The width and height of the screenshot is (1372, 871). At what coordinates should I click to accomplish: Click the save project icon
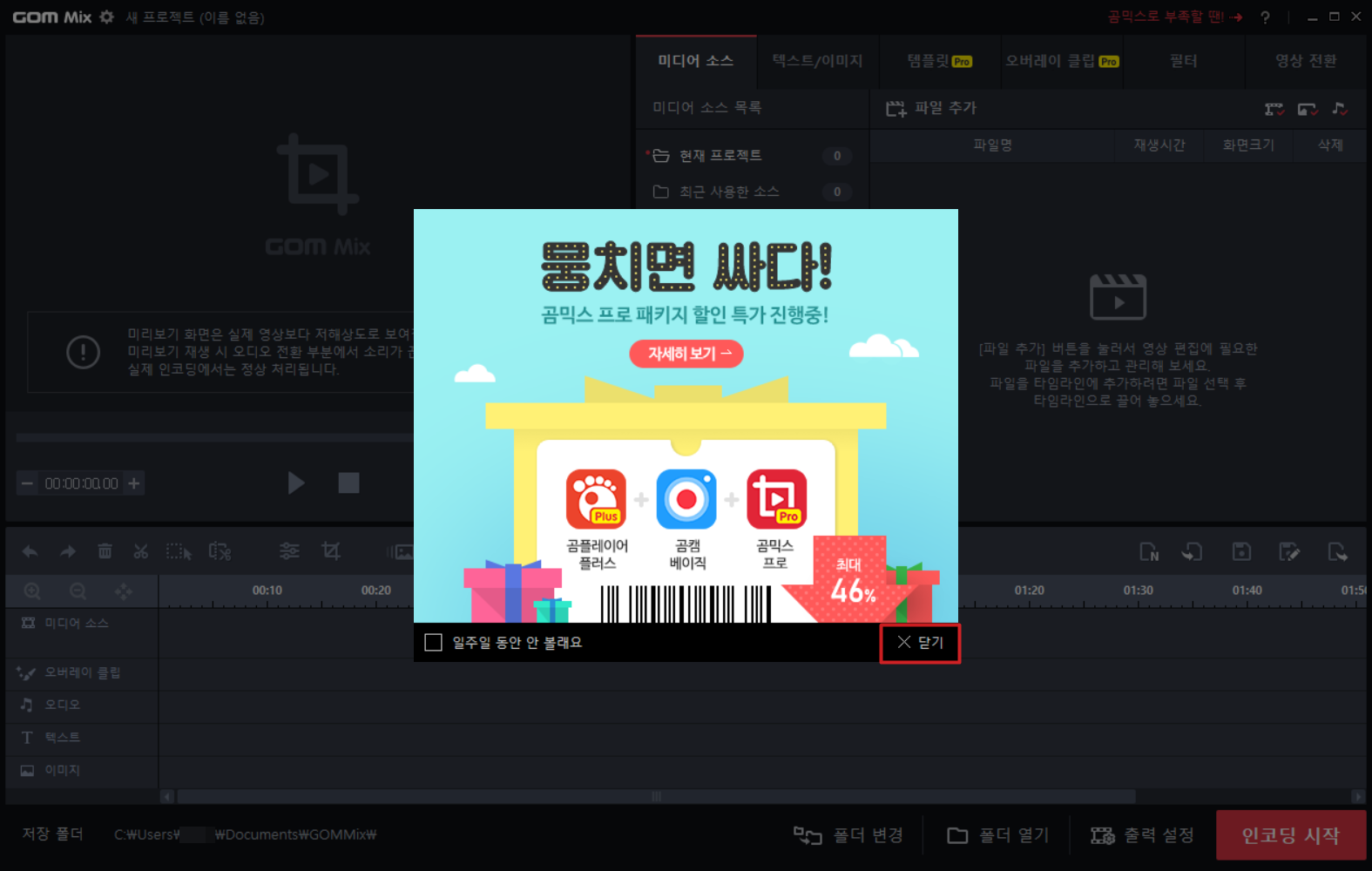click(x=1241, y=552)
